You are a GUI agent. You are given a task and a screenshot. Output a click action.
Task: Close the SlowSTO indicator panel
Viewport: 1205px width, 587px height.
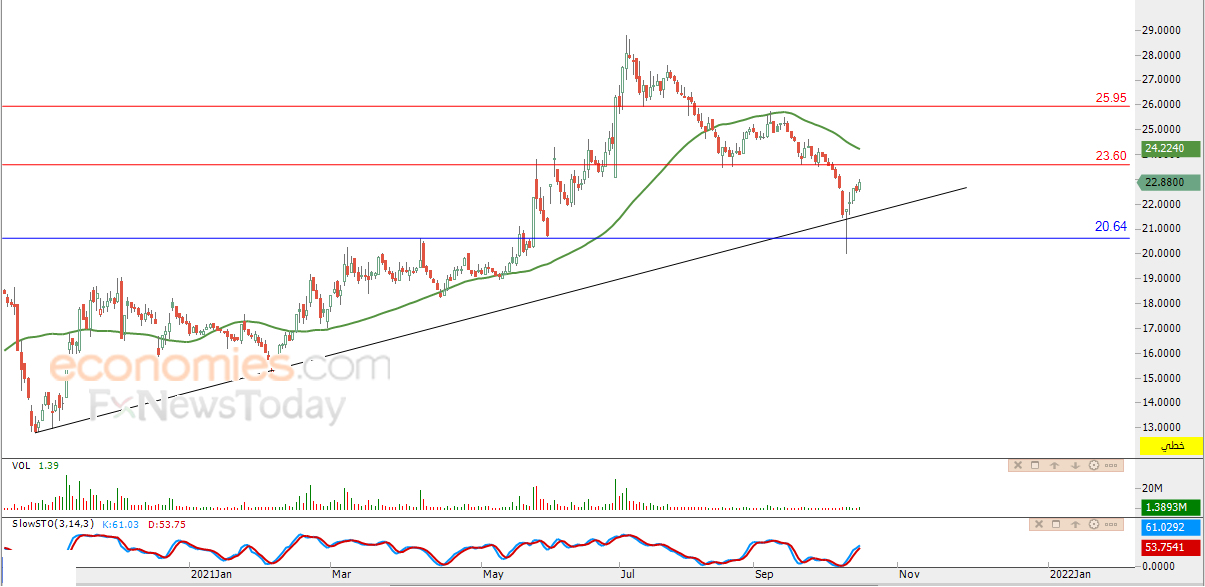tap(1039, 524)
